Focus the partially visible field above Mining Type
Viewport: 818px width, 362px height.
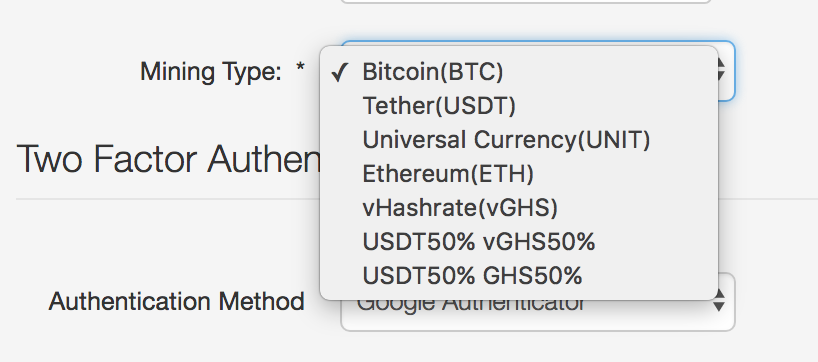(525, 2)
